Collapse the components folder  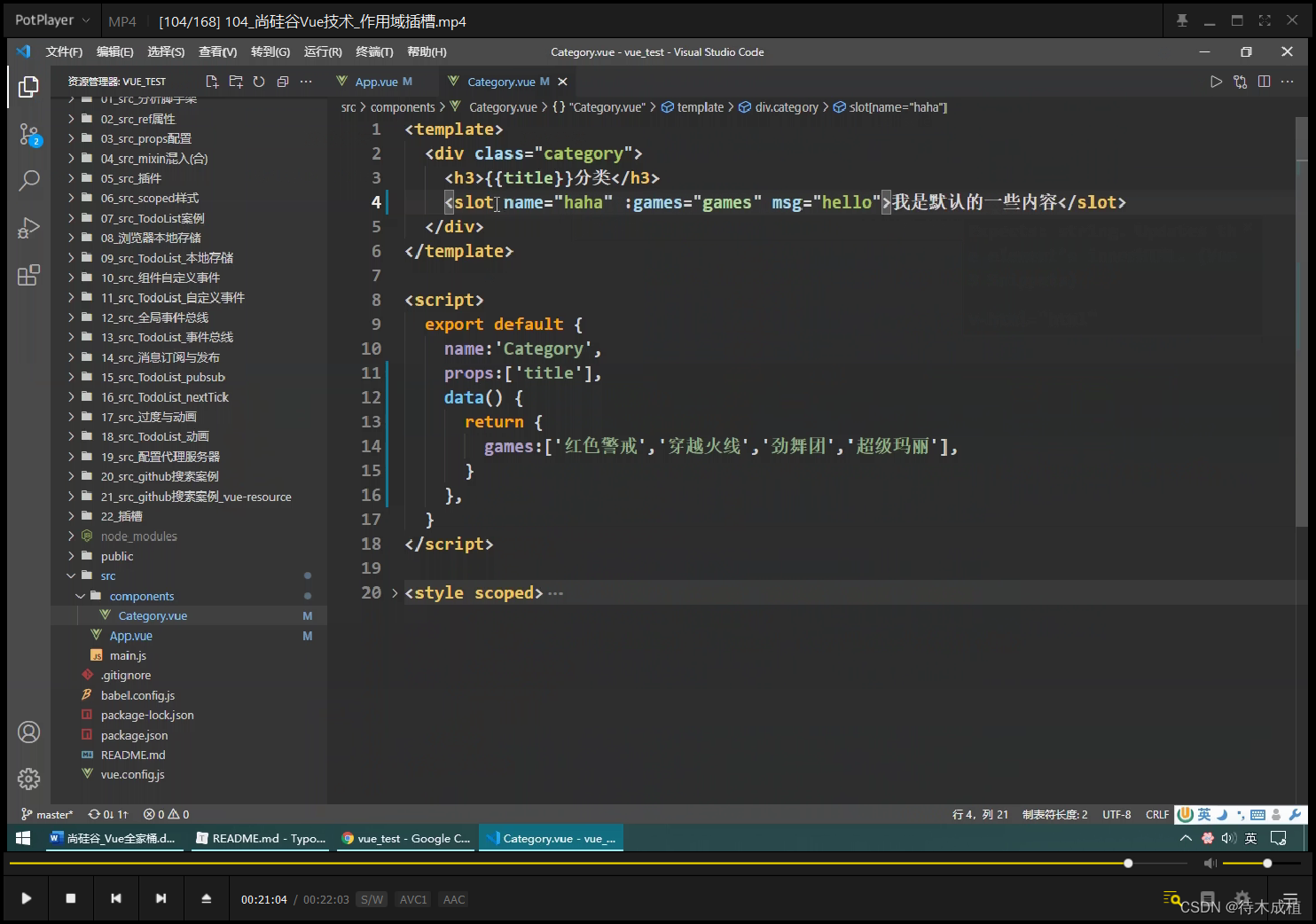81,596
